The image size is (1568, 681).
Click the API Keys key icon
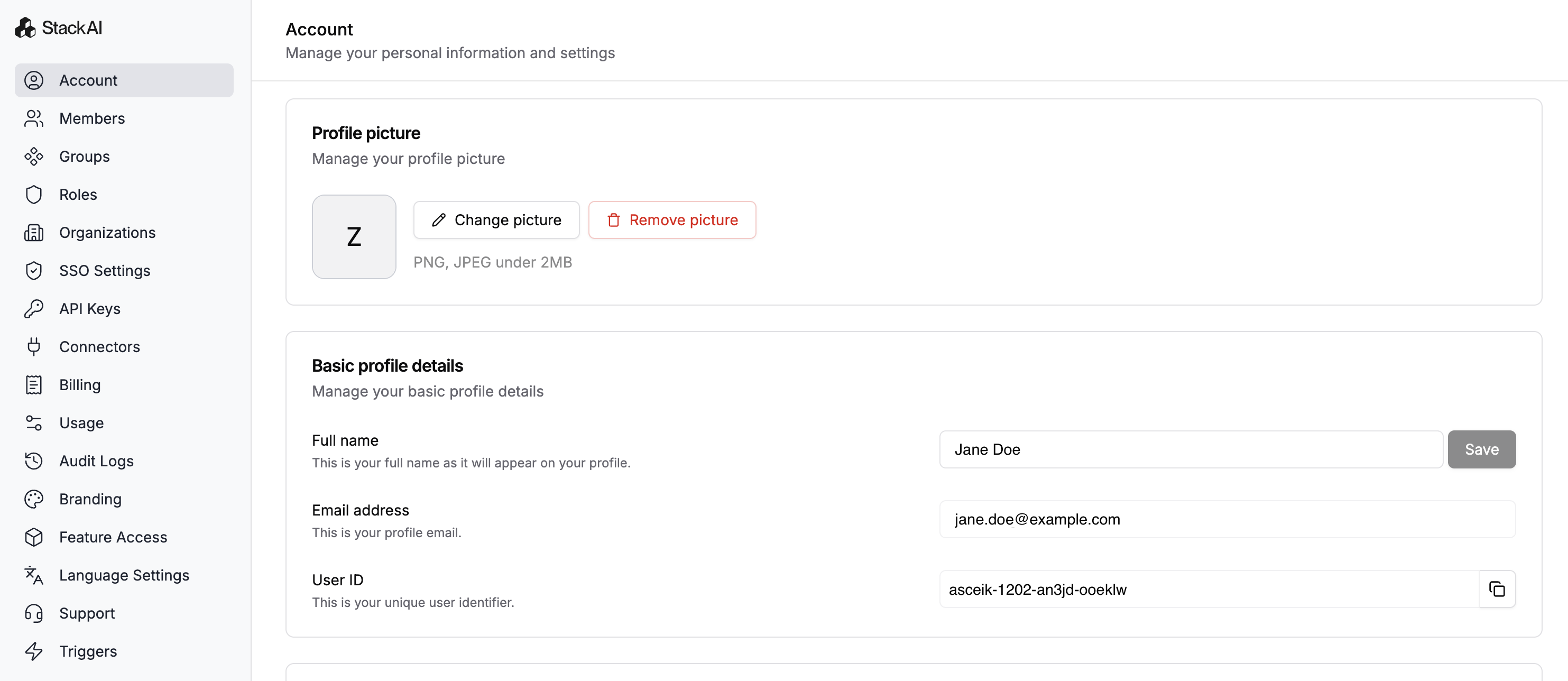click(33, 309)
